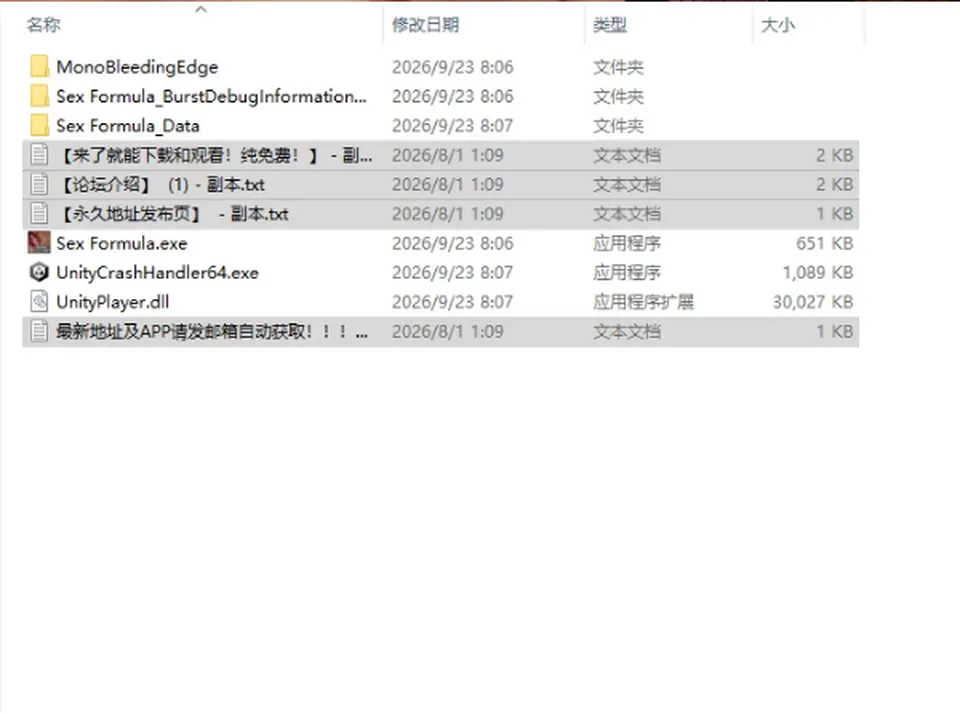Select the UnityCrashHandler64.exe file name
The width and height of the screenshot is (960, 714).
point(157,272)
